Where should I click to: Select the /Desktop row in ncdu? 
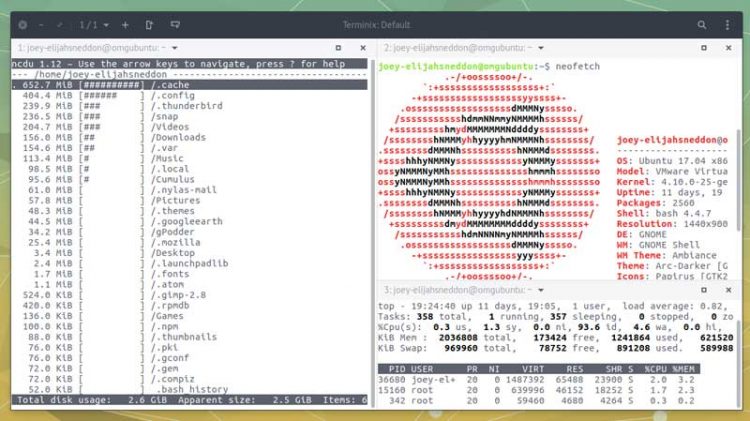(190, 253)
